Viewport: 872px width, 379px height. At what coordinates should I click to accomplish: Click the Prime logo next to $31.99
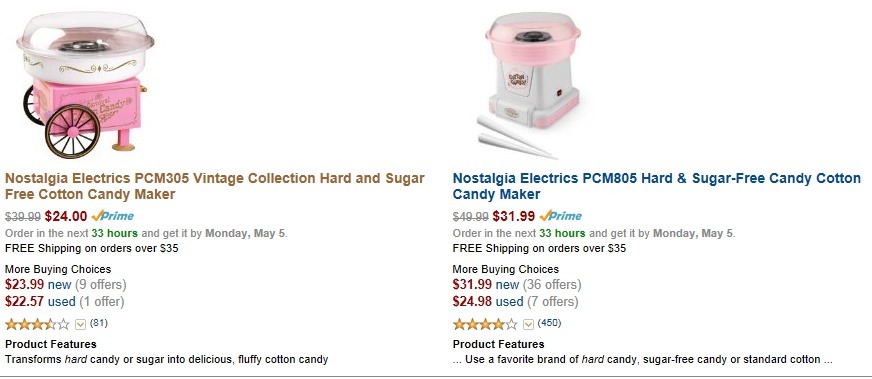[x=561, y=216]
